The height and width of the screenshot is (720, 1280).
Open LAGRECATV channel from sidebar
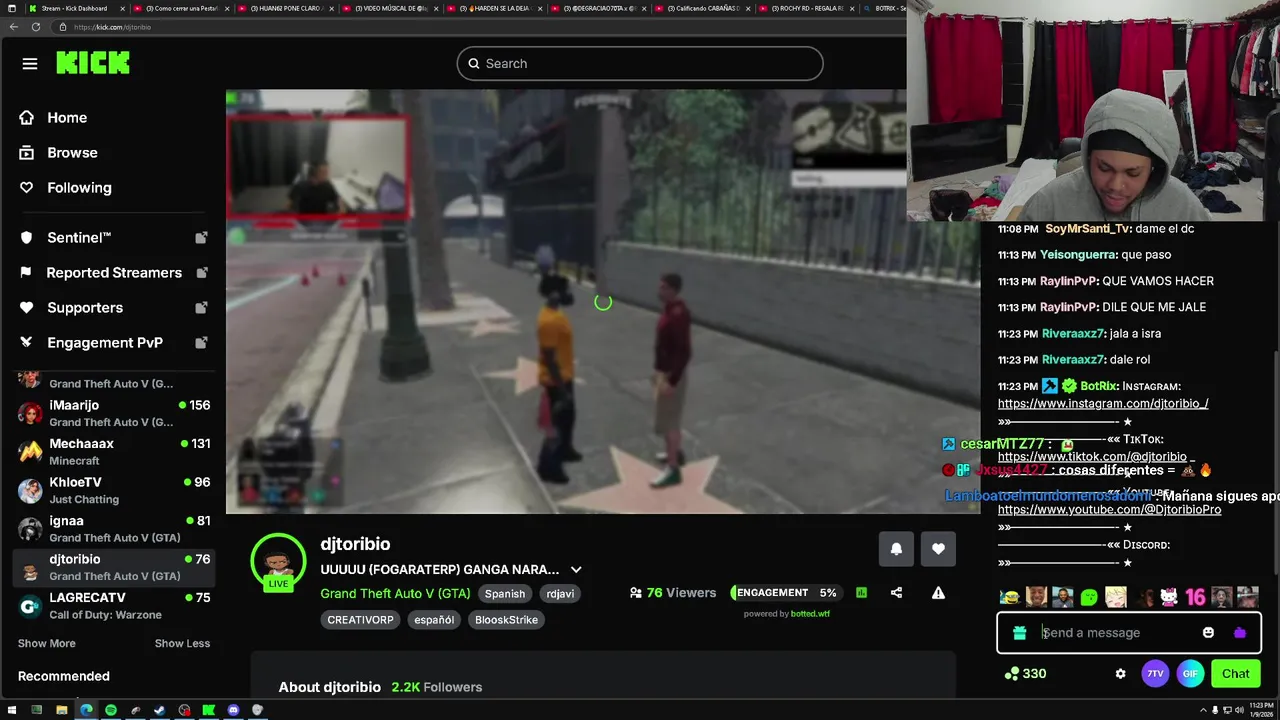(x=114, y=605)
